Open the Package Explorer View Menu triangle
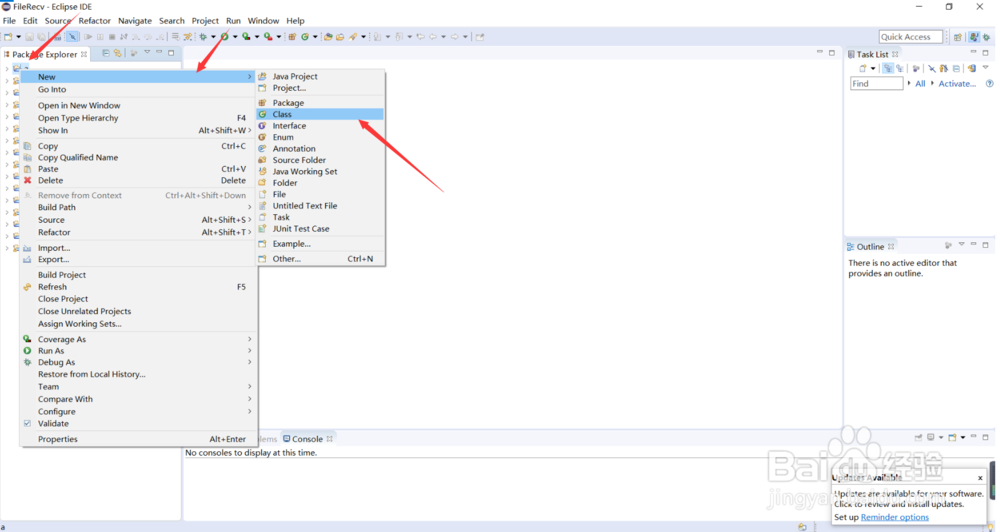 tap(147, 52)
